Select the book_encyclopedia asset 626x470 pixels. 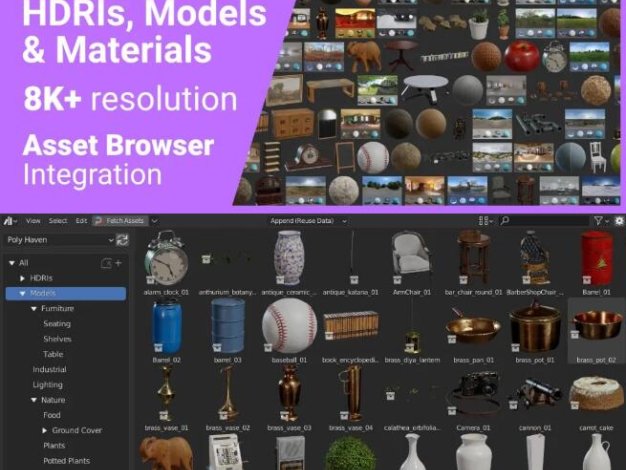tap(351, 331)
